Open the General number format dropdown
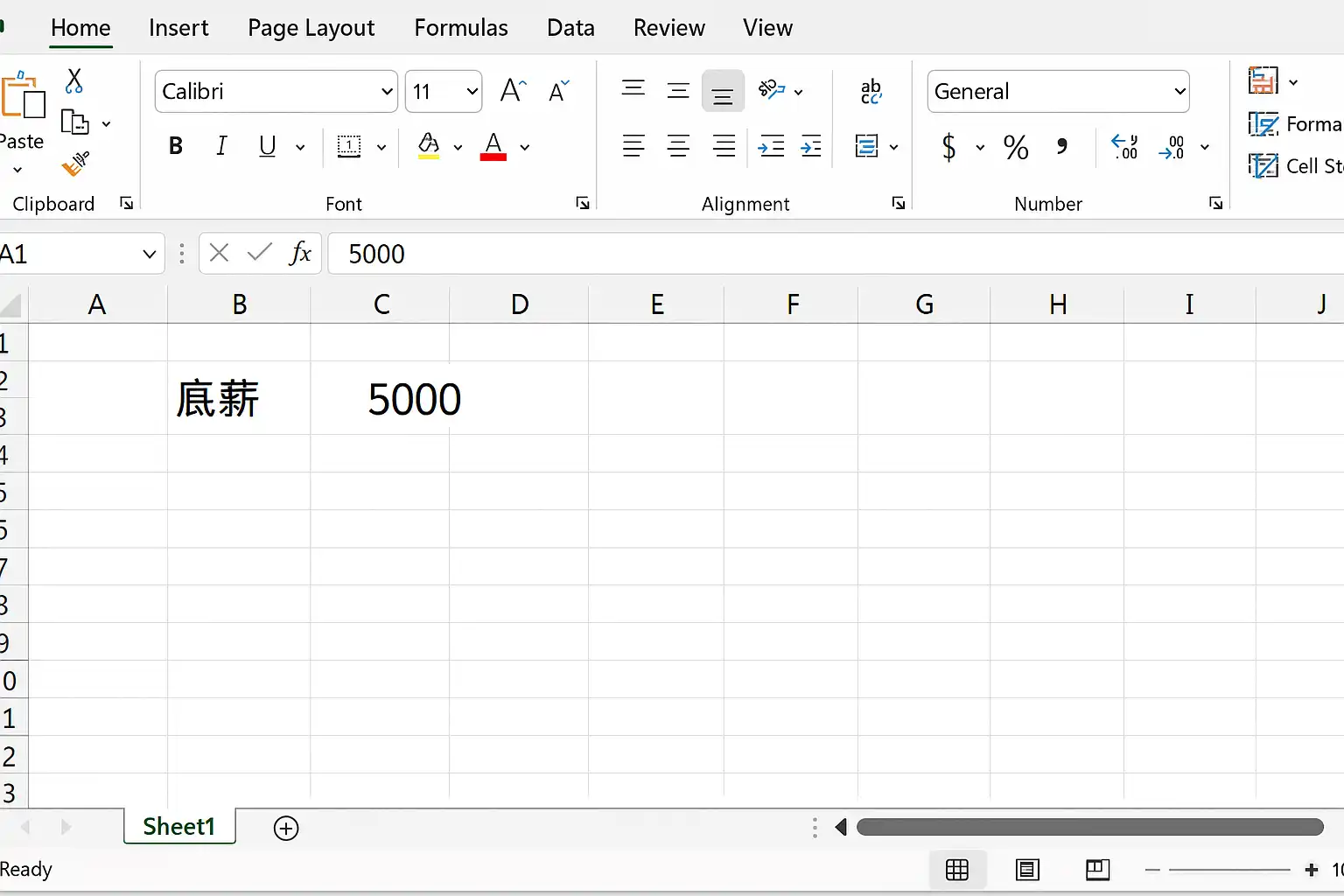The height and width of the screenshot is (896, 1344). coord(1179,92)
